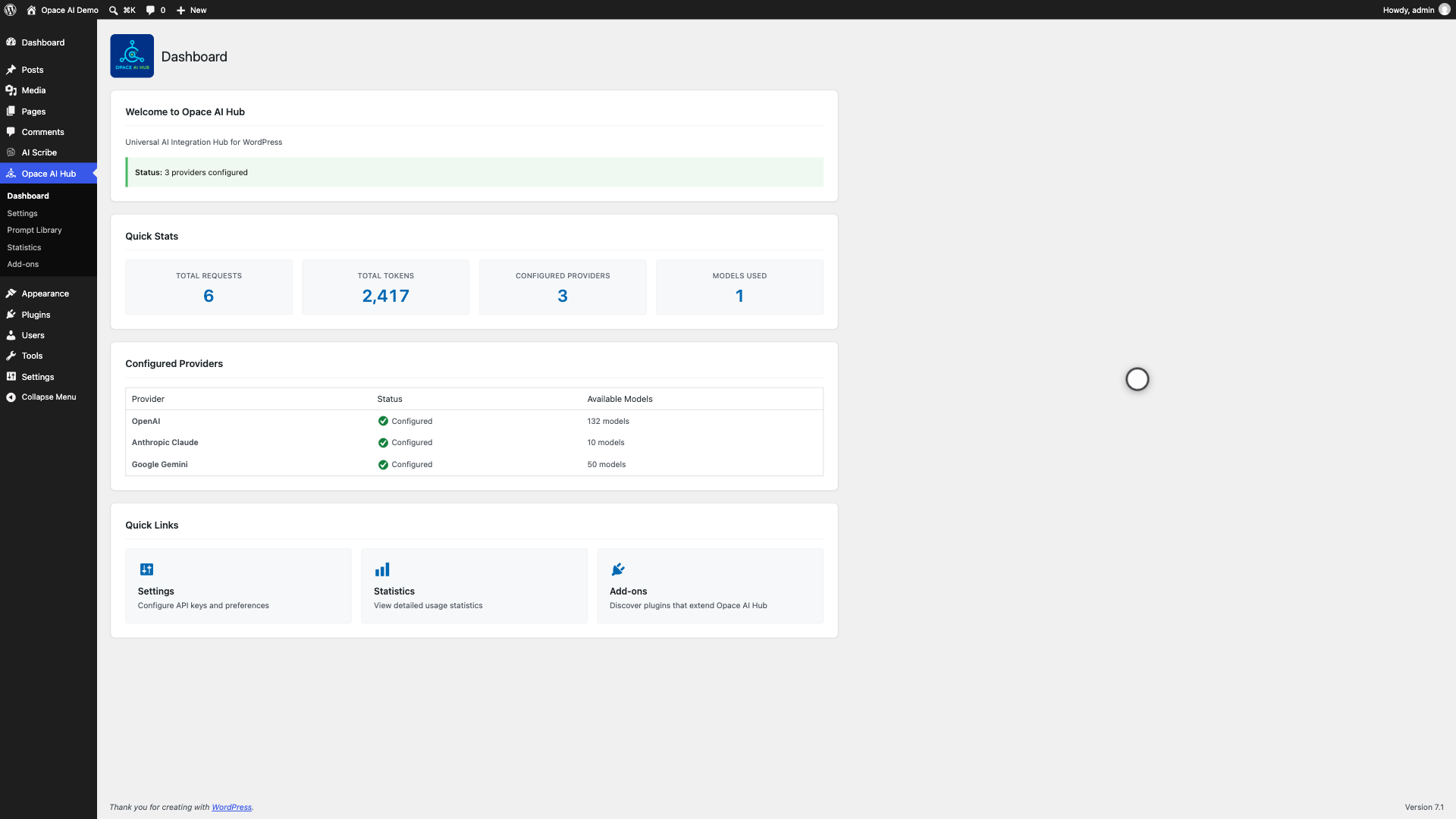Open the comments bubble icon in admin bar

click(150, 11)
